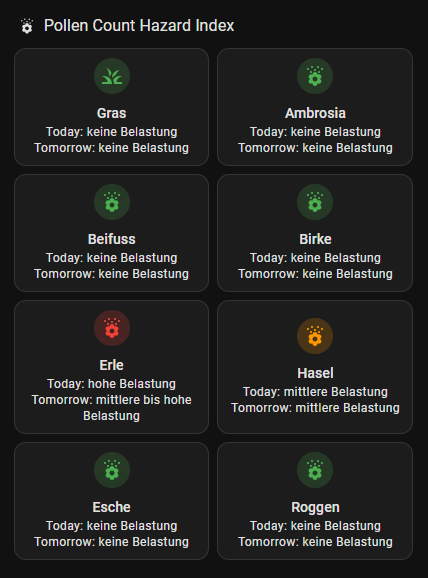Click the Birke name label
Screen dimensions: 428x578
[315, 239]
